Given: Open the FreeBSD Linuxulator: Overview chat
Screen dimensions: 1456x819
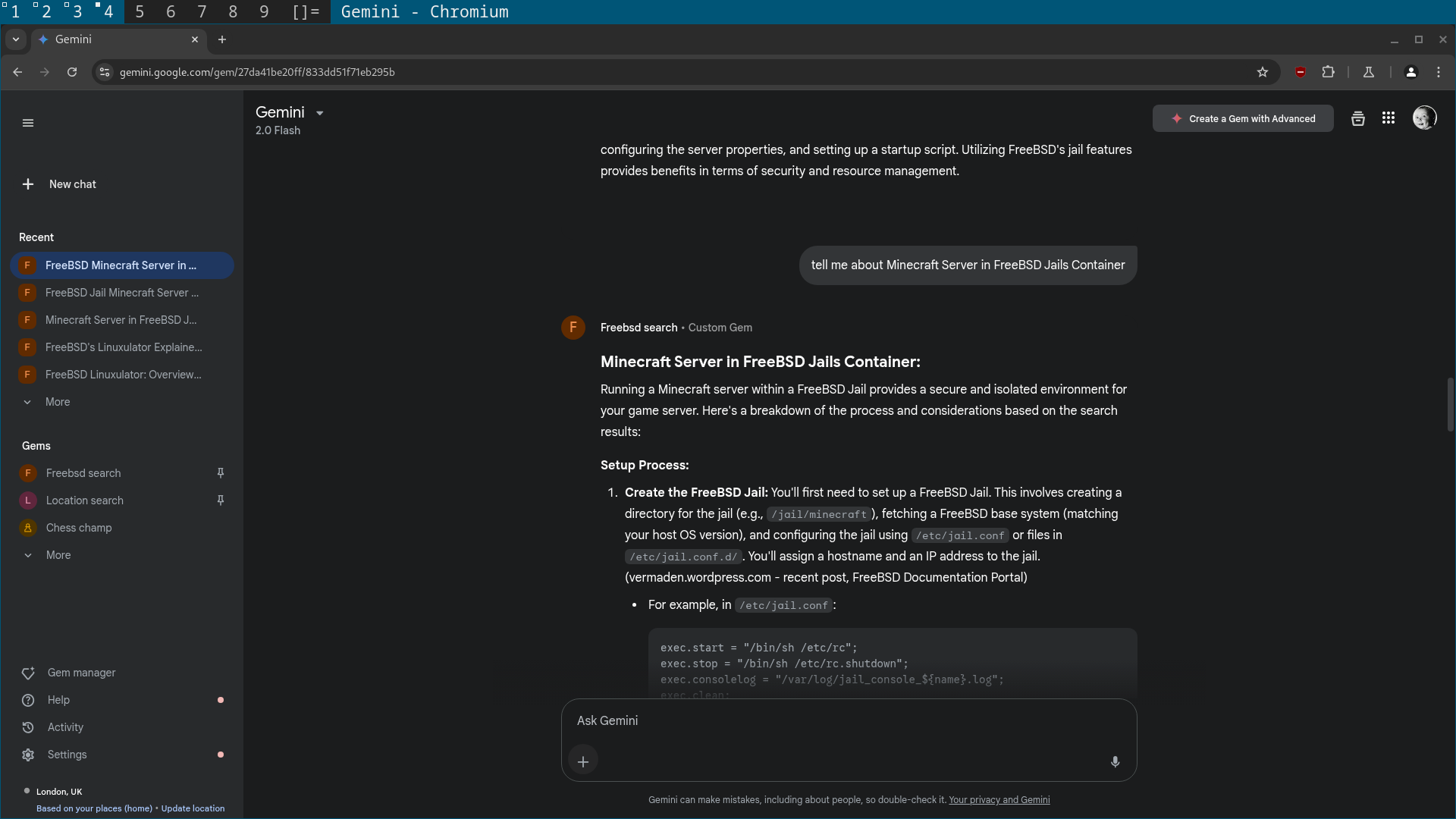Looking at the screenshot, I should 123,375.
